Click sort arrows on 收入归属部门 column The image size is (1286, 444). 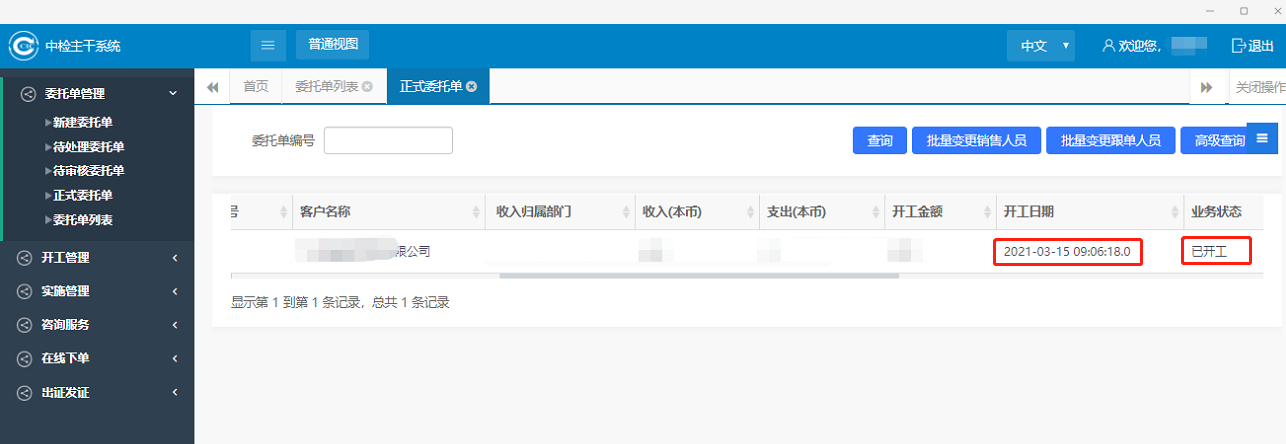(625, 212)
